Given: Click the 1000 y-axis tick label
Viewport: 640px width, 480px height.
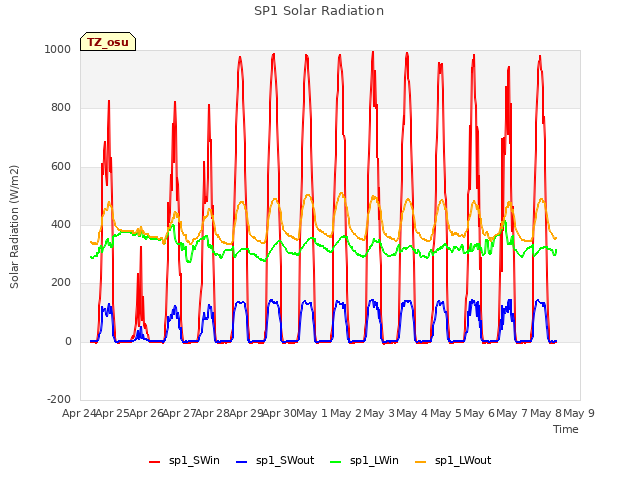Looking at the screenshot, I should click(58, 49).
